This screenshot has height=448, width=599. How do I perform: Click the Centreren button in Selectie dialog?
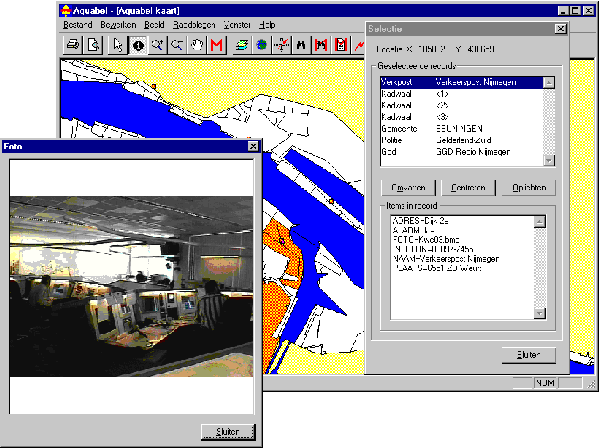pos(468,188)
